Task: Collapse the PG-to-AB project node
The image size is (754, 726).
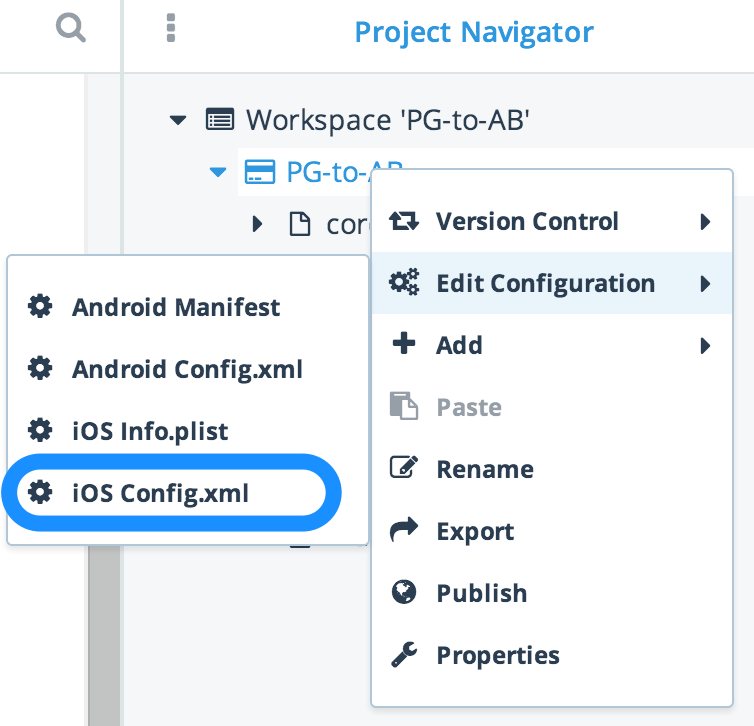Action: pos(218,172)
